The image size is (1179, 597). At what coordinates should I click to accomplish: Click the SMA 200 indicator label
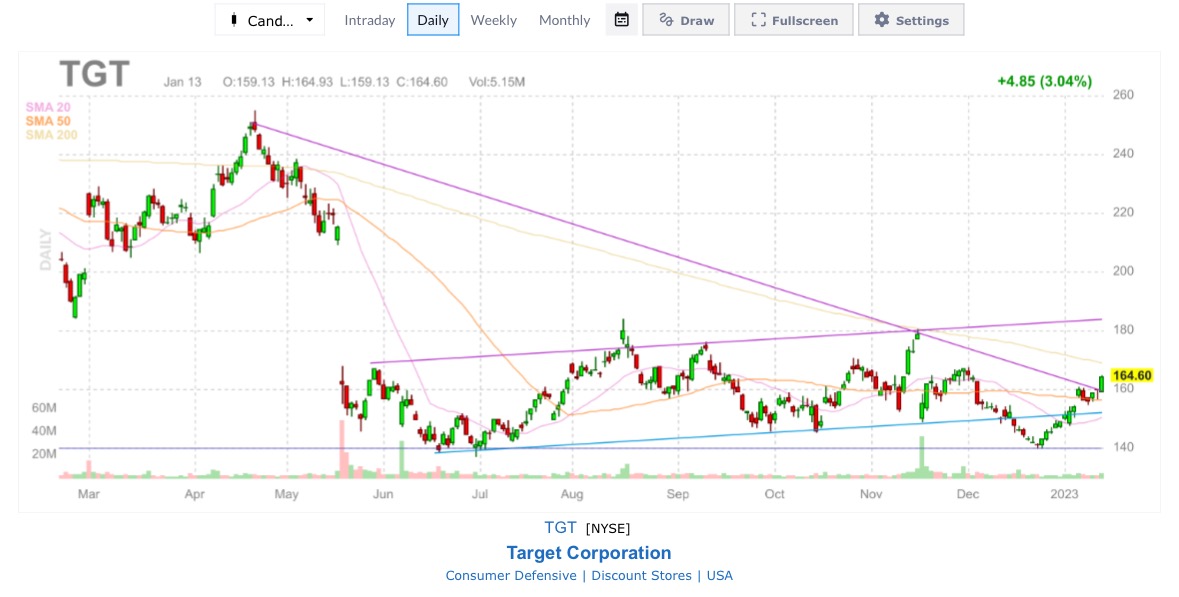point(51,135)
